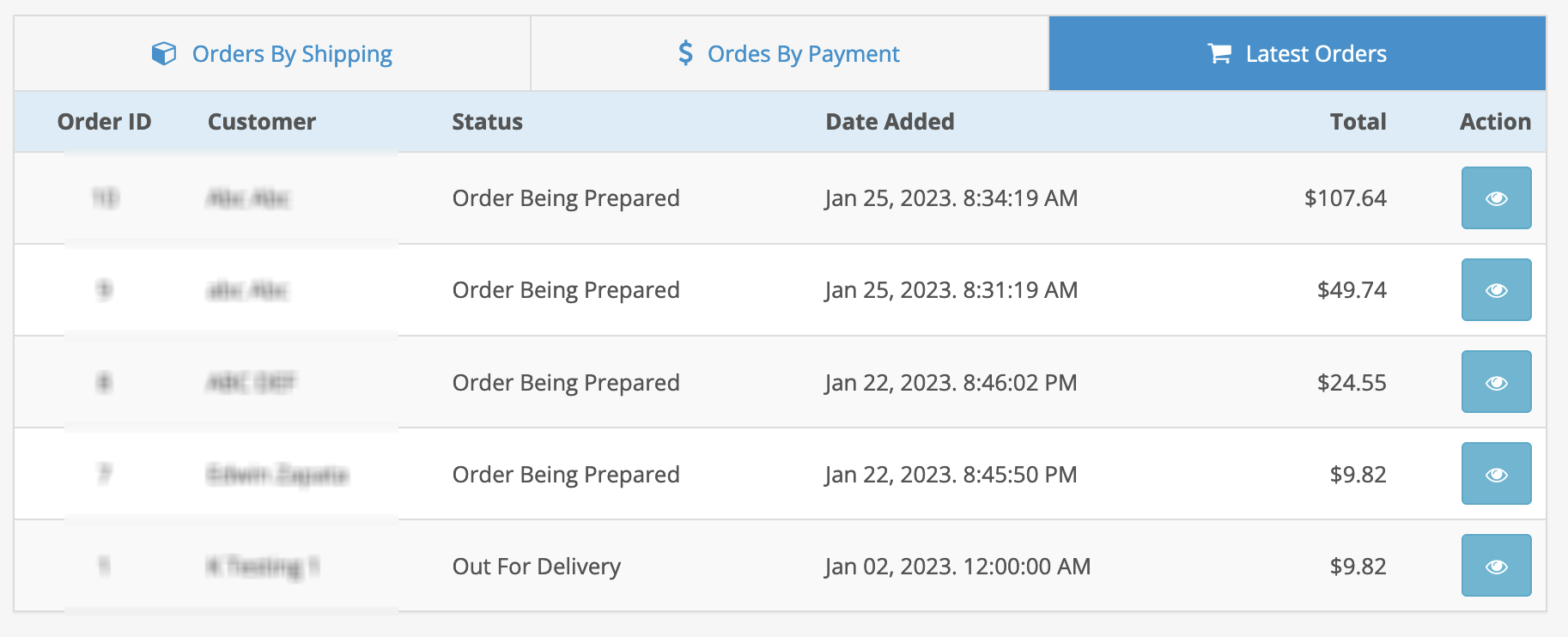Open the Ordes By Payment tab

(789, 53)
